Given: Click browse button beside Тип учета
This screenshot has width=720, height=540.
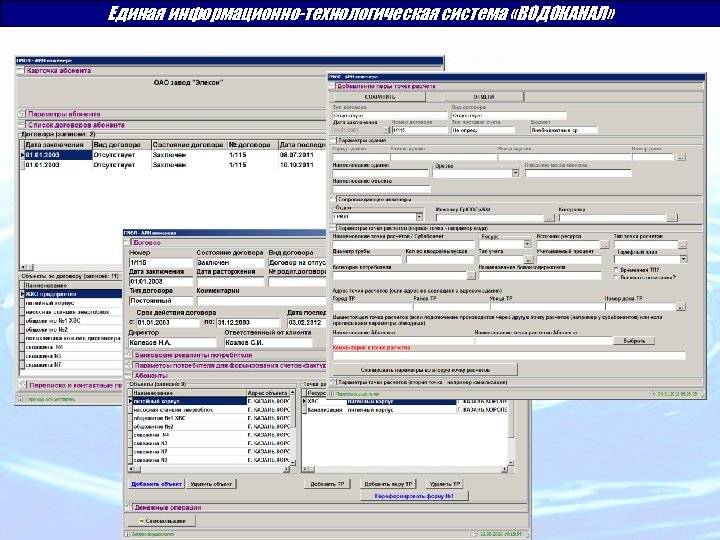Looking at the screenshot, I should (x=529, y=260).
